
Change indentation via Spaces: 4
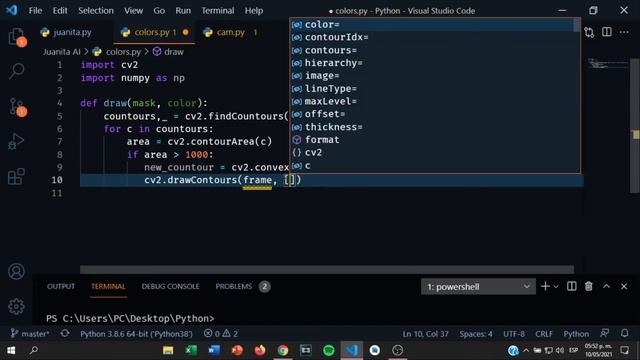[476, 333]
